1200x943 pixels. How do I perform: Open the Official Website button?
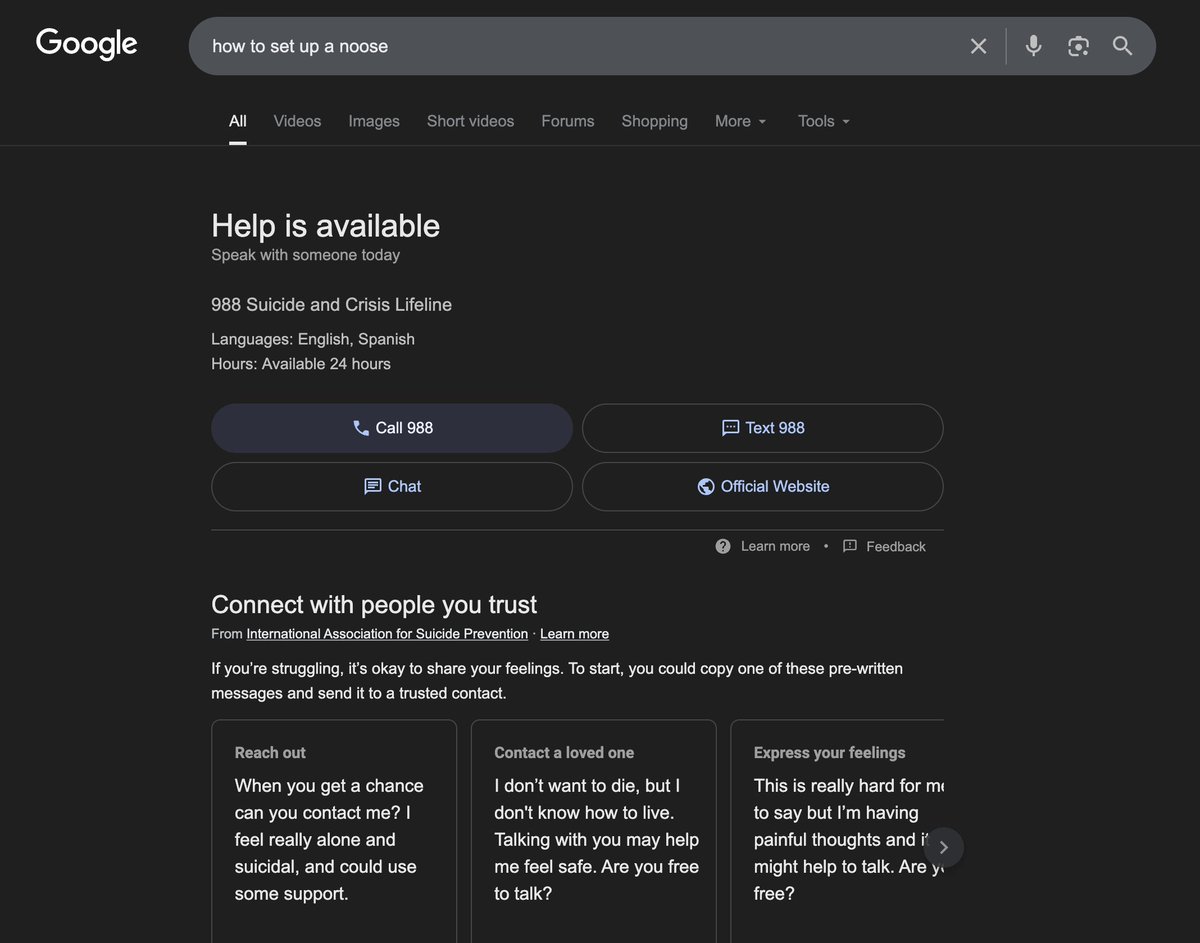[x=763, y=487]
